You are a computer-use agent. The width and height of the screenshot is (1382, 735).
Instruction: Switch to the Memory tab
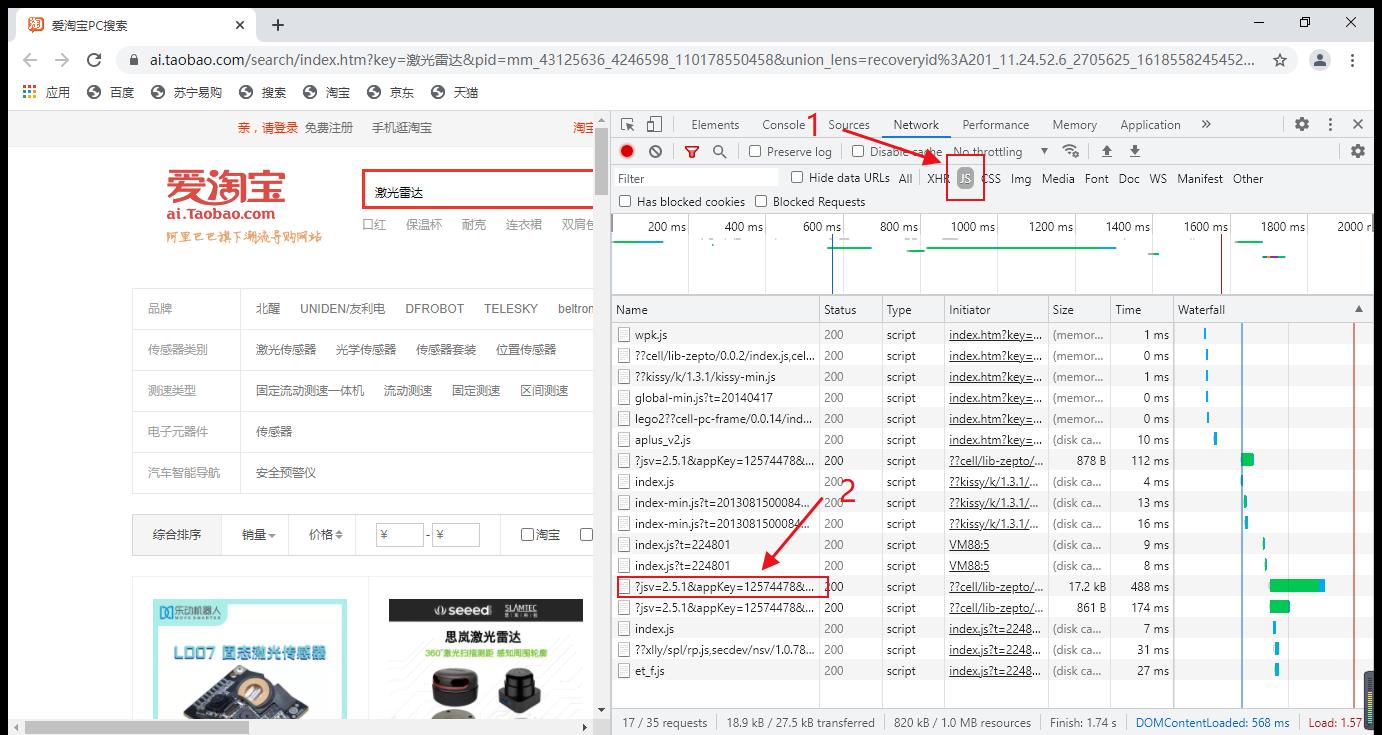coord(1074,125)
